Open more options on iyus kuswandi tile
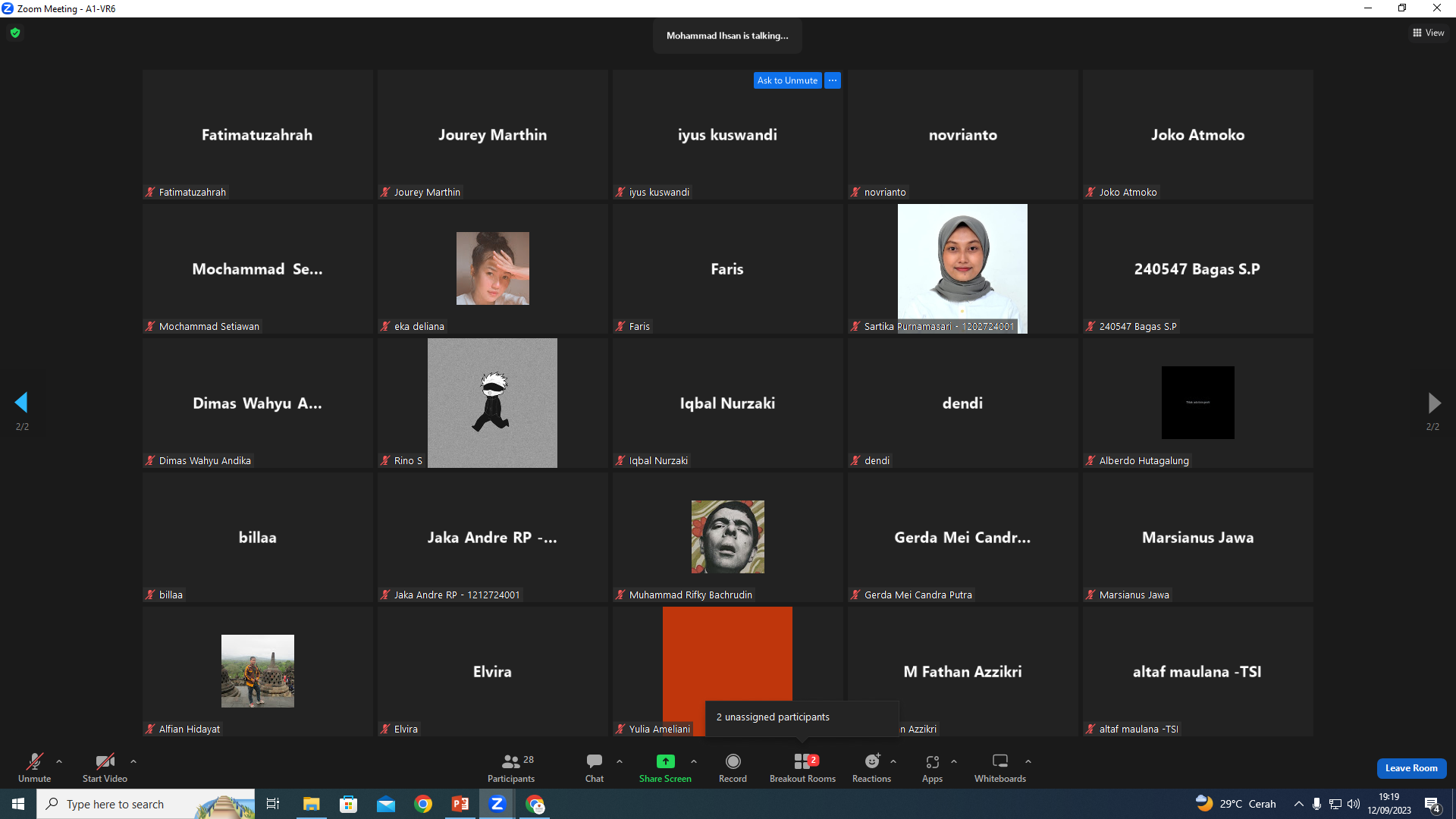Image resolution: width=1456 pixels, height=819 pixels. coord(833,80)
